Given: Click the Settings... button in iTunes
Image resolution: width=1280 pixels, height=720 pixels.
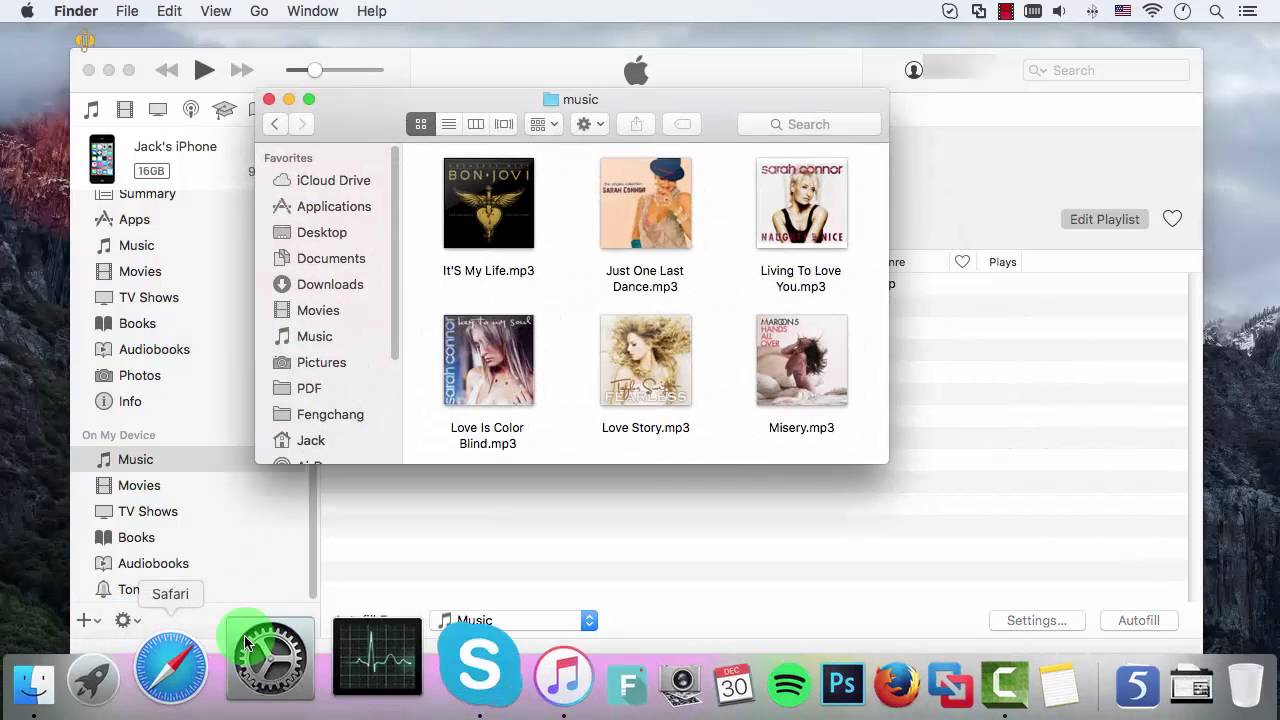Looking at the screenshot, I should coord(1036,620).
